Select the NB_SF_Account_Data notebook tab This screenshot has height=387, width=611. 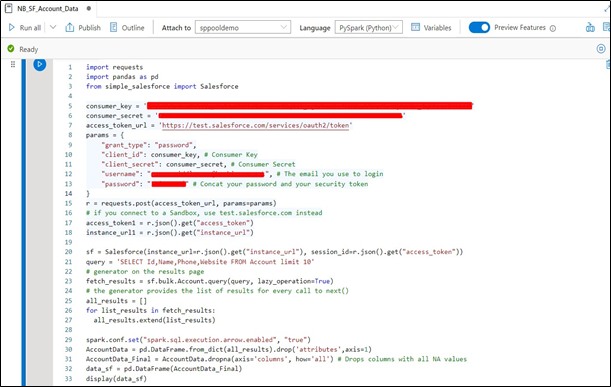48,9
